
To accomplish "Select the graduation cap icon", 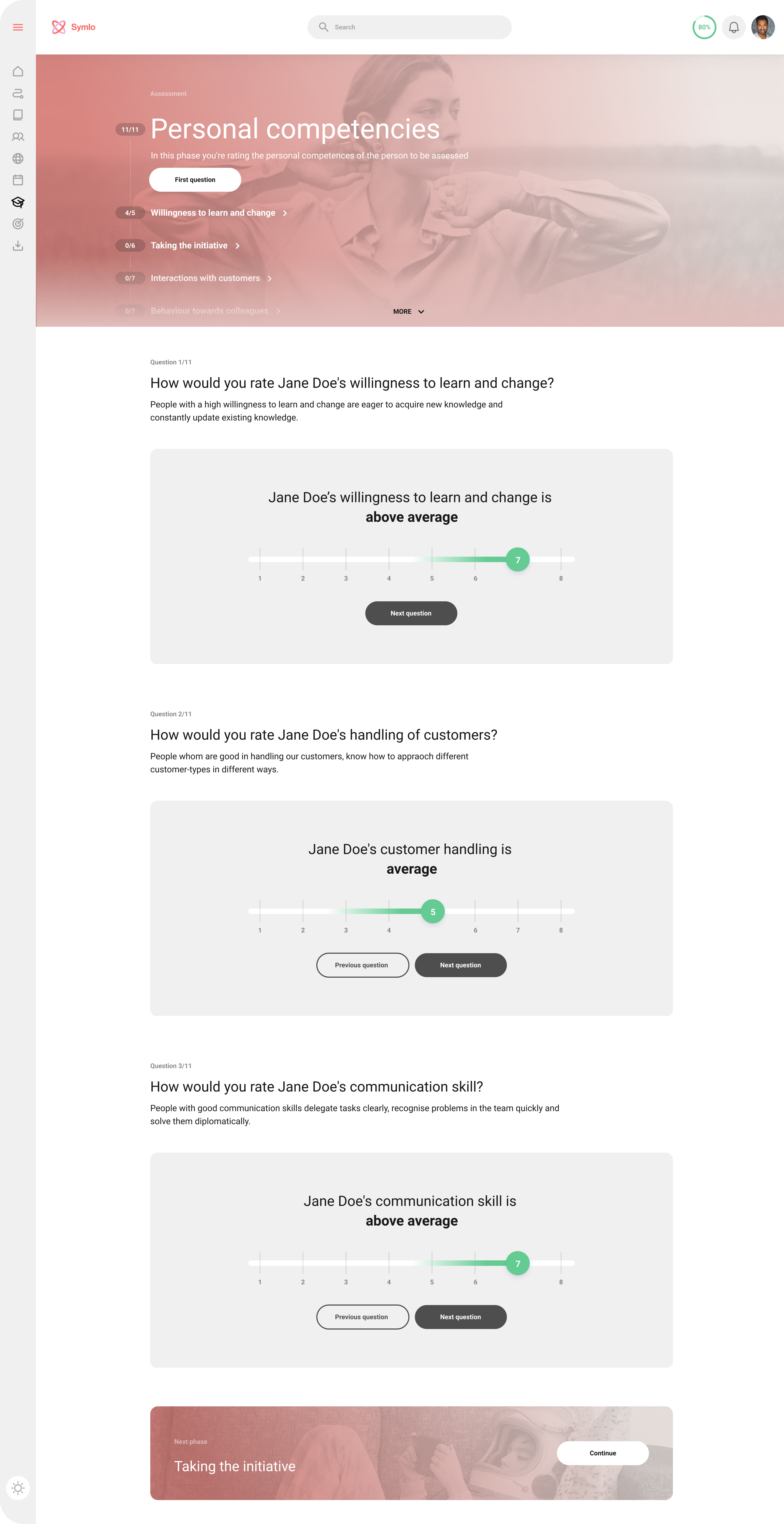I will coord(18,202).
